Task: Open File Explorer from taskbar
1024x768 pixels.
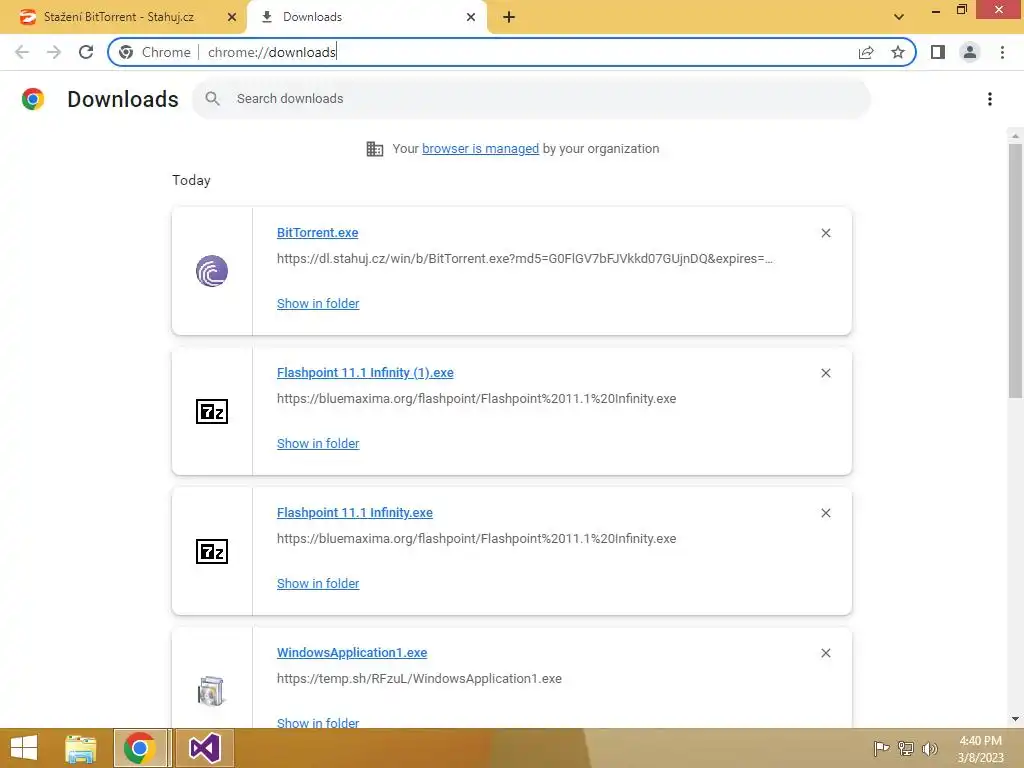Action: click(x=81, y=748)
